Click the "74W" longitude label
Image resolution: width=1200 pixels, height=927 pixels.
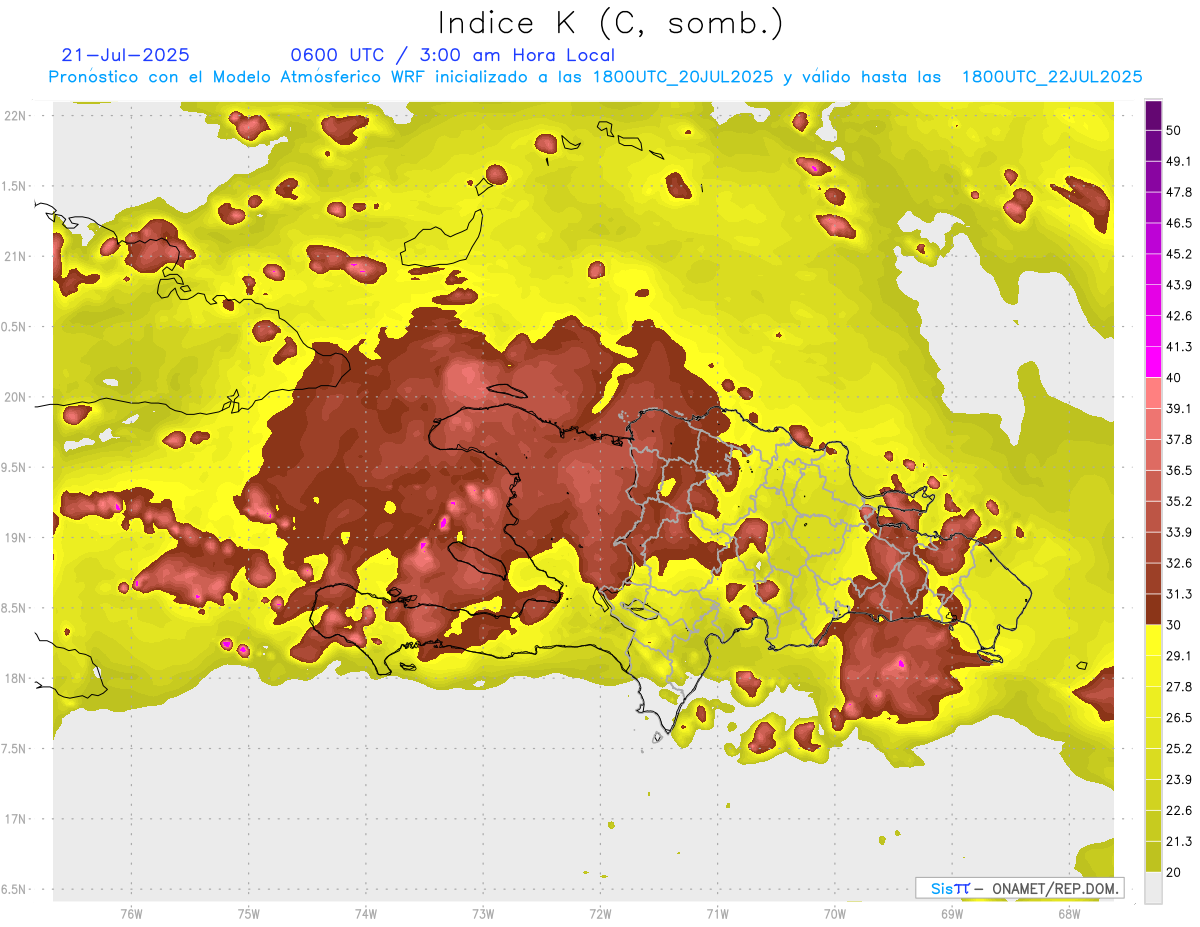(x=366, y=914)
